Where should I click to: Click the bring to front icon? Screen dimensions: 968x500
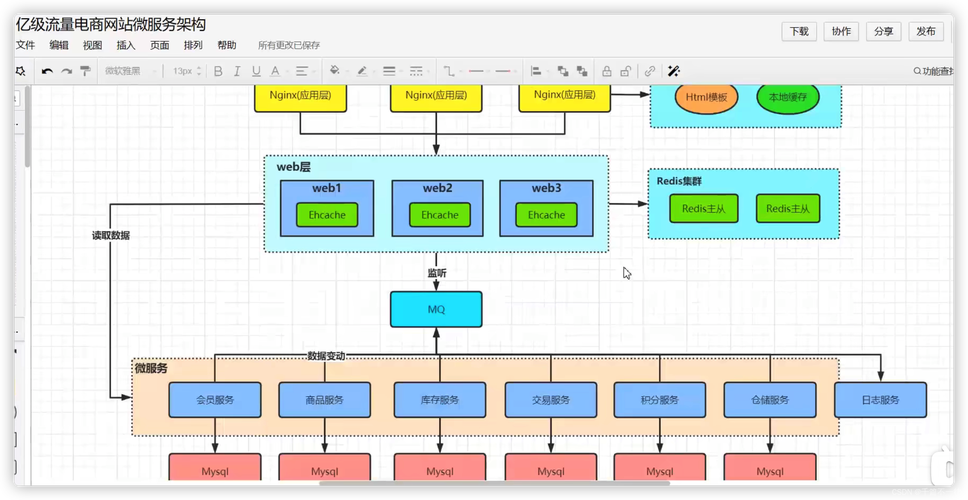click(563, 72)
